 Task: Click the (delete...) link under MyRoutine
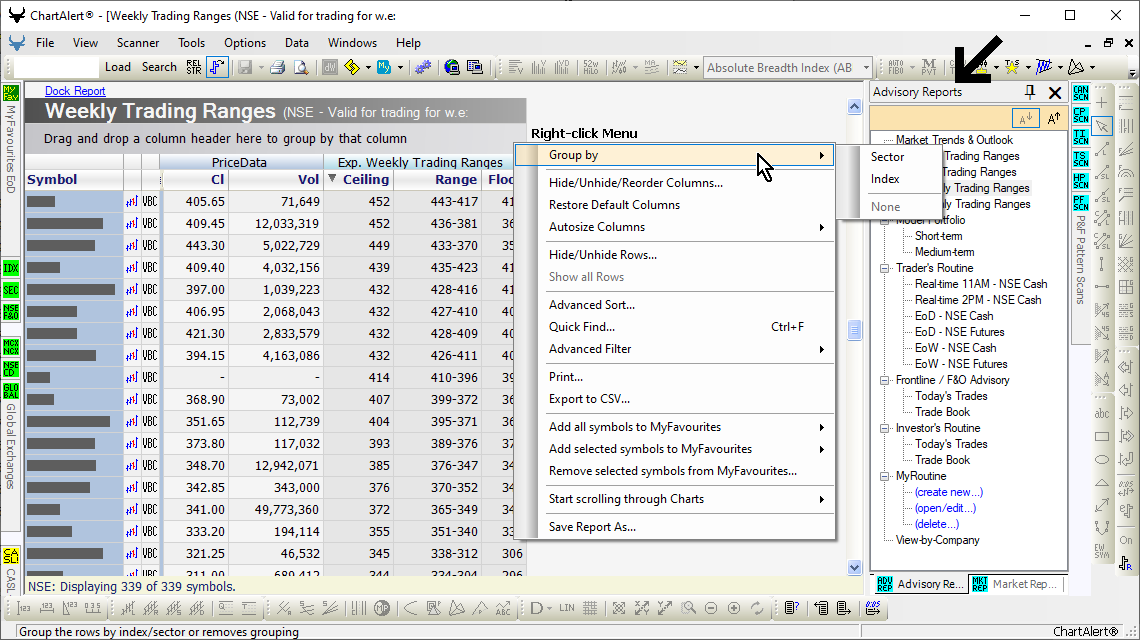pyautogui.click(x=936, y=524)
